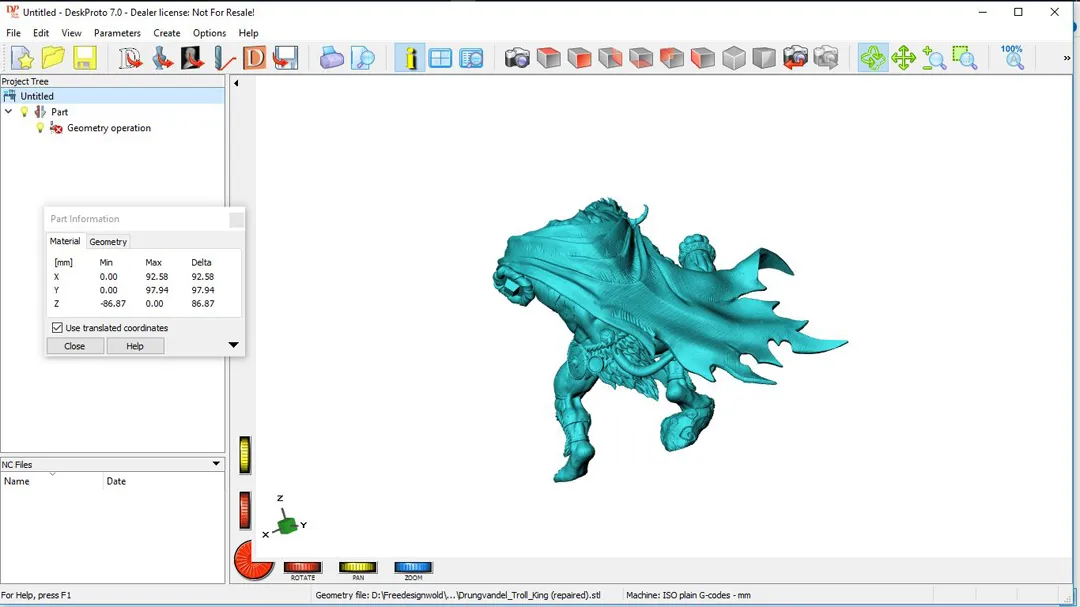Screen dimensions: 1080x607
Task: Toggle the Geometry operation light bulb
Action: (40, 127)
